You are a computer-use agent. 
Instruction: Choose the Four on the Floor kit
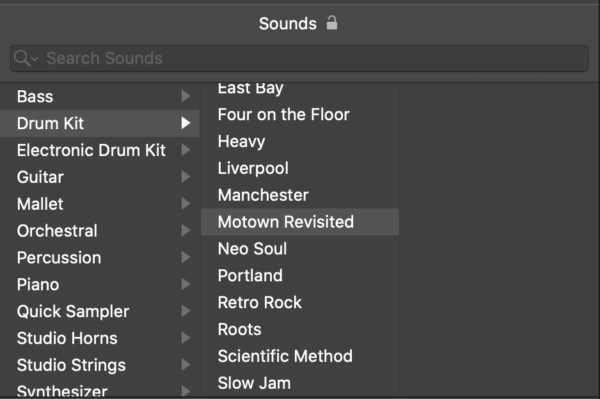(300, 114)
